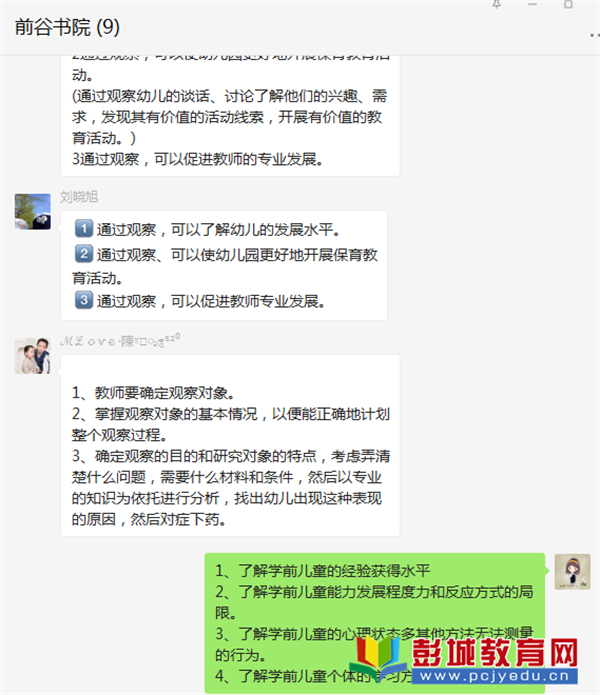Click the blue number 3 emoji
The height and width of the screenshot is (695, 600).
coord(84,300)
